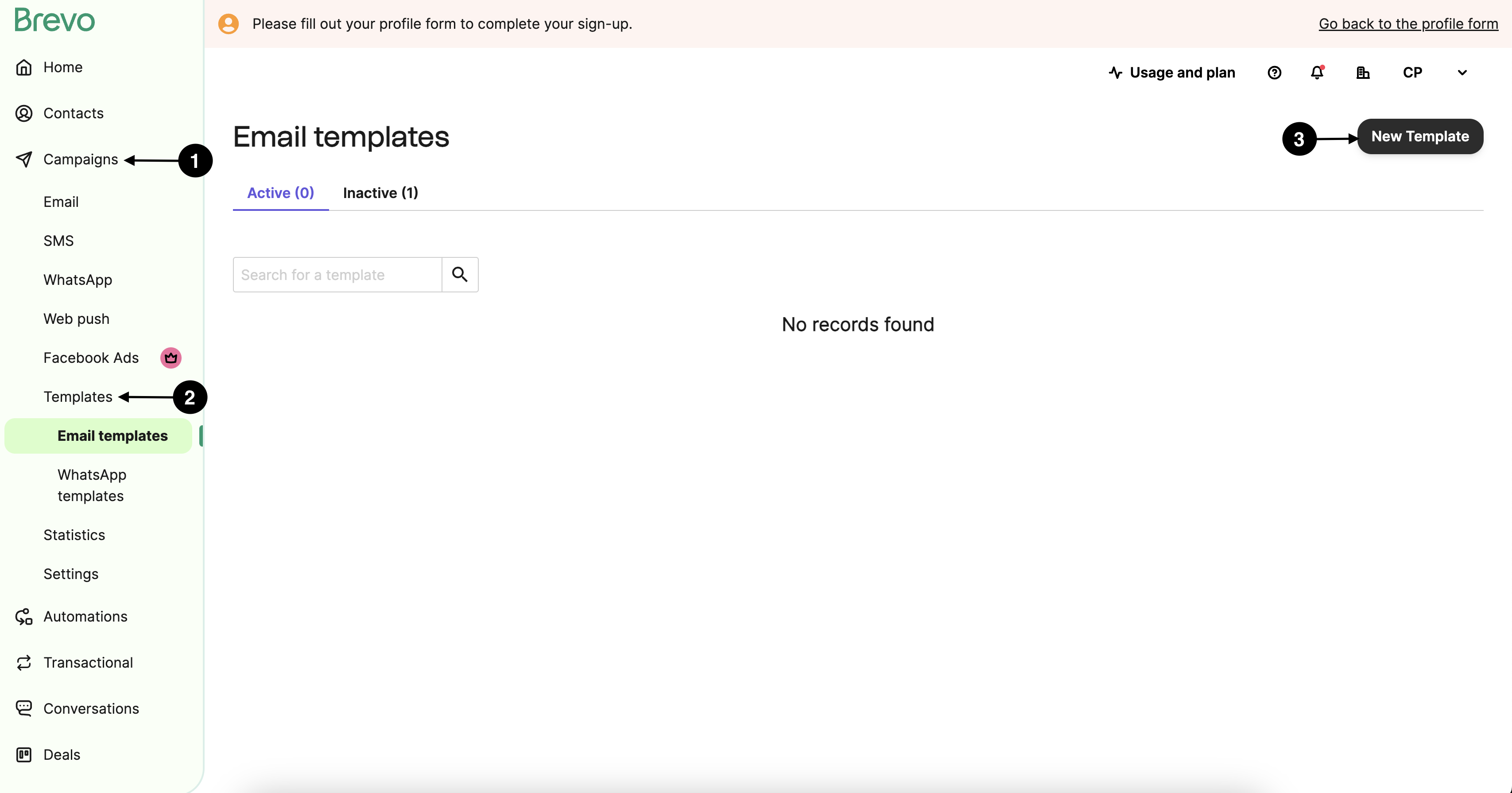Click the Automations icon
Image resolution: width=1512 pixels, height=793 pixels.
coord(23,616)
